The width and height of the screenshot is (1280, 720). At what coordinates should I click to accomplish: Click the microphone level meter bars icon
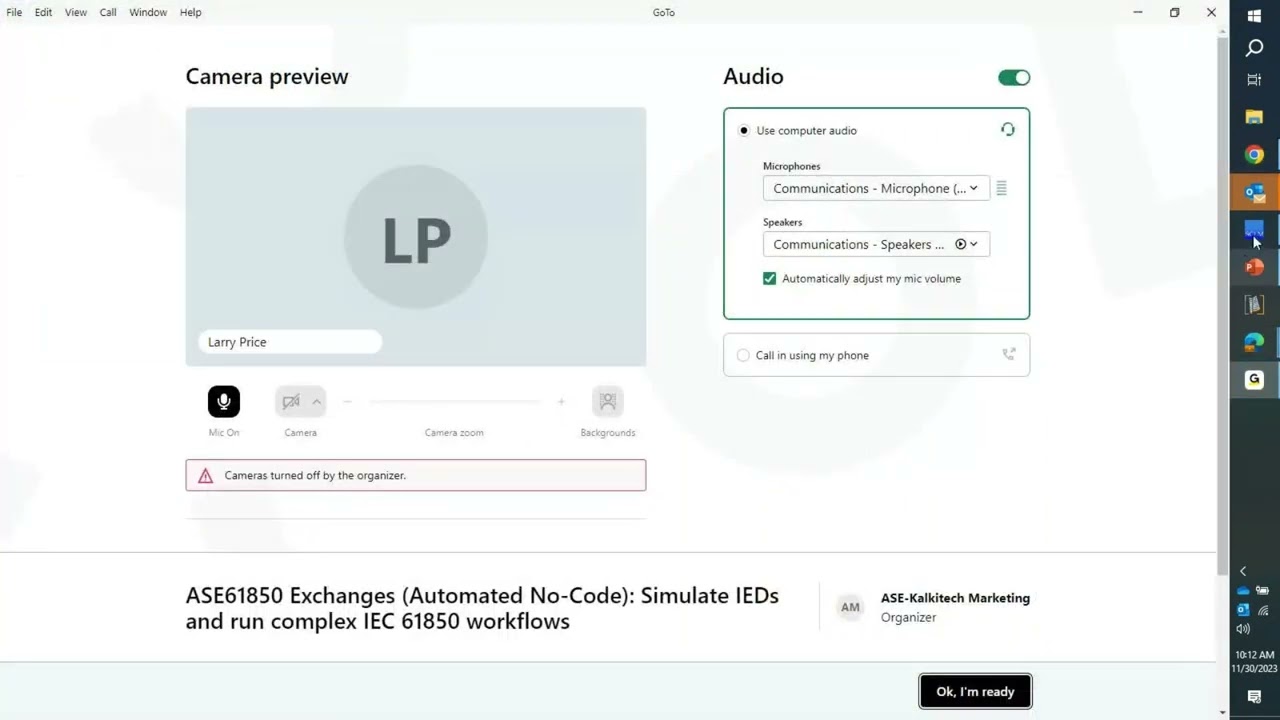[1001, 188]
